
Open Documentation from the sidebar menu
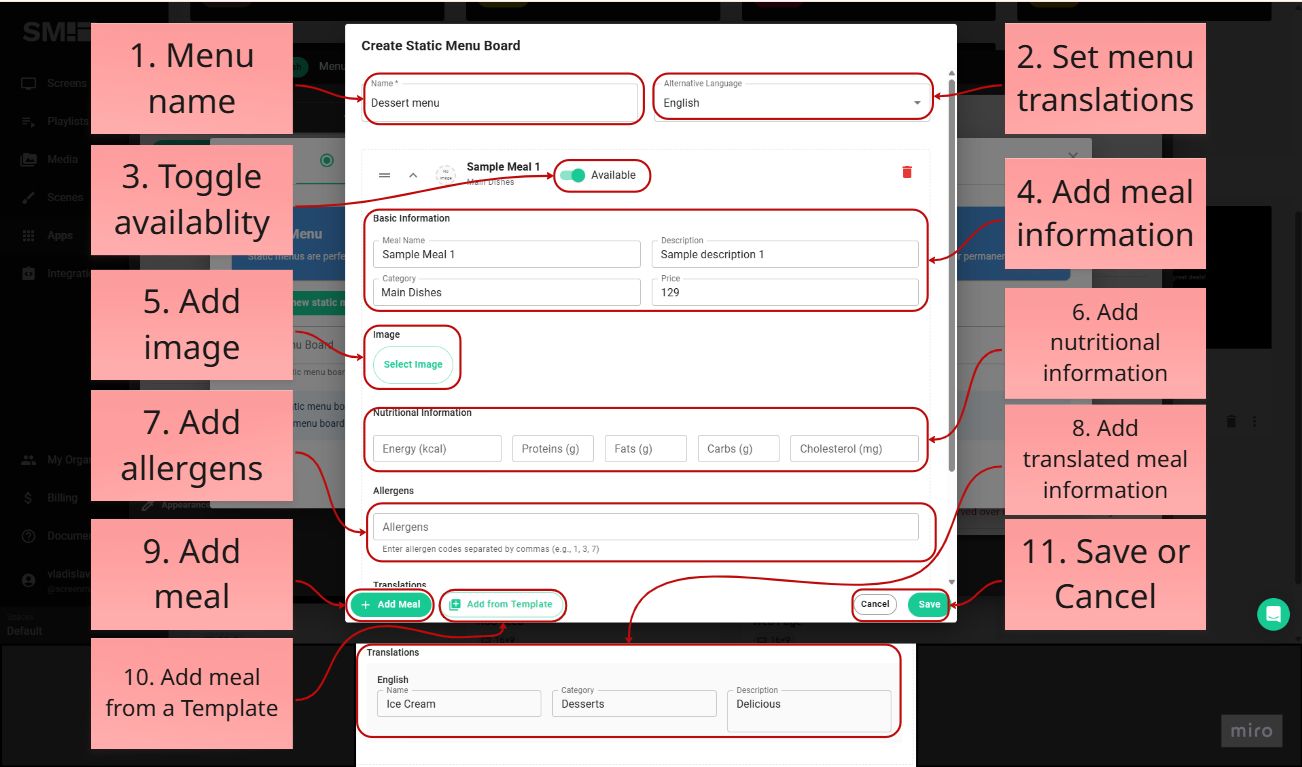point(28,535)
